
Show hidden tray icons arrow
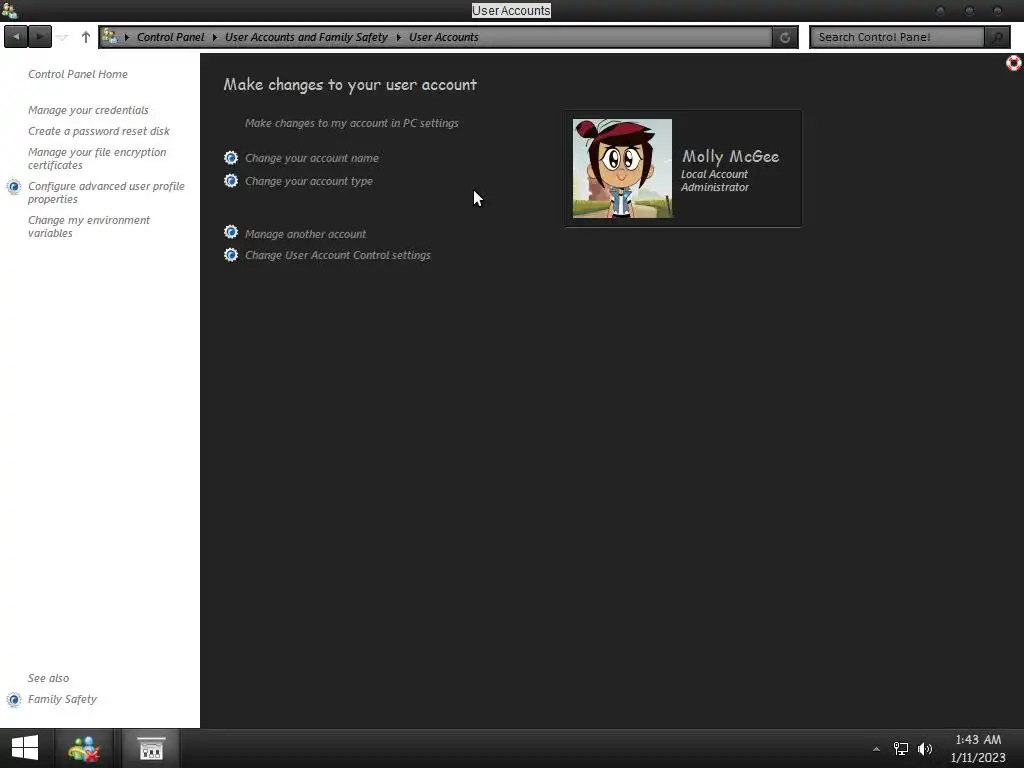(x=876, y=749)
